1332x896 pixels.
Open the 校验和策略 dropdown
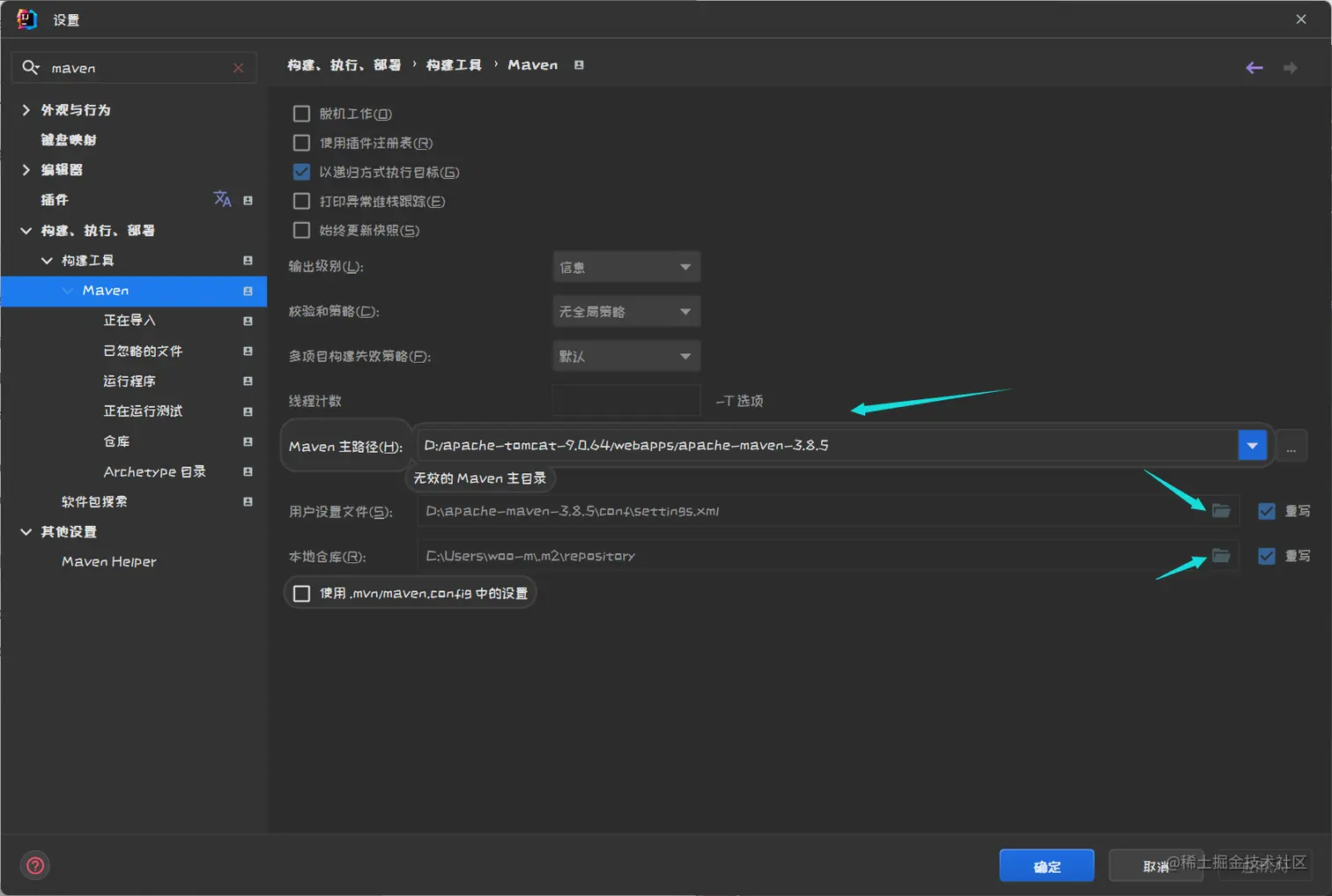pos(626,311)
